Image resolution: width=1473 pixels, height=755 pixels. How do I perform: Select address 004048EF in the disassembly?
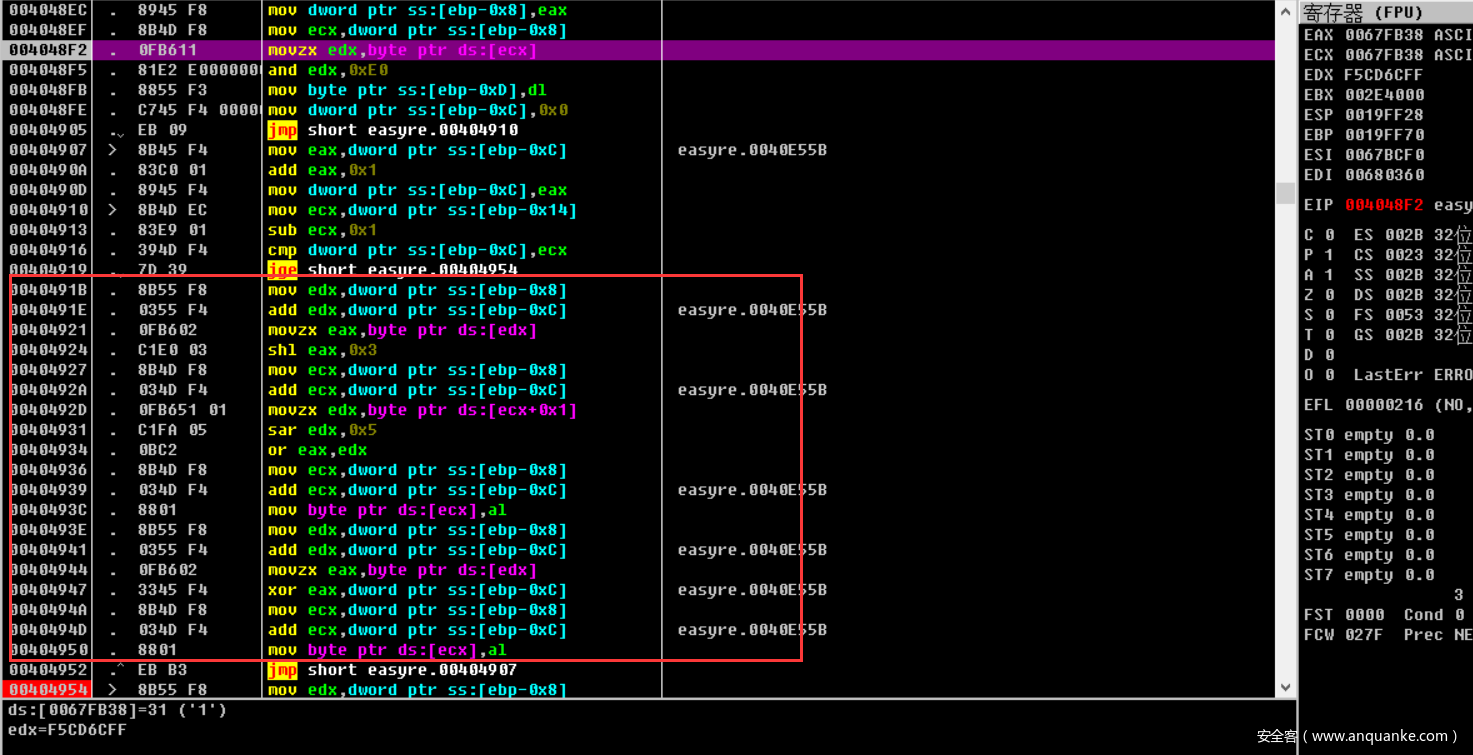tap(48, 30)
